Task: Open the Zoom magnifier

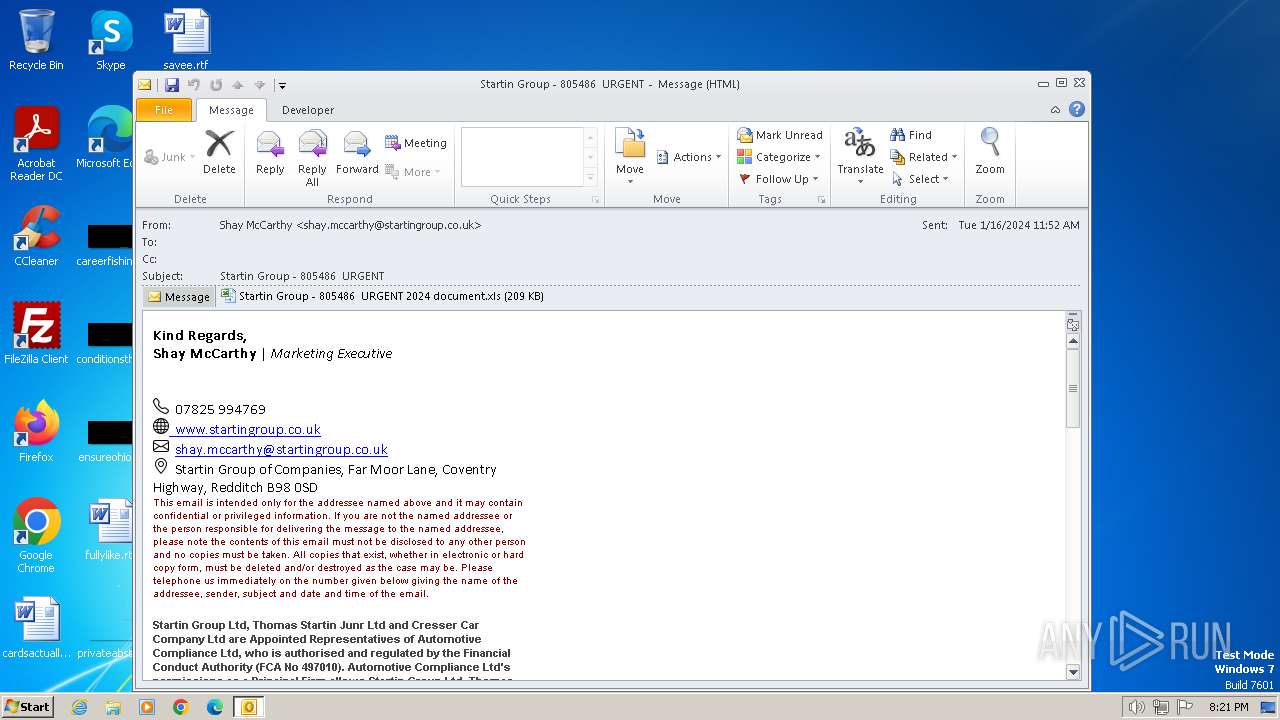Action: [x=990, y=153]
